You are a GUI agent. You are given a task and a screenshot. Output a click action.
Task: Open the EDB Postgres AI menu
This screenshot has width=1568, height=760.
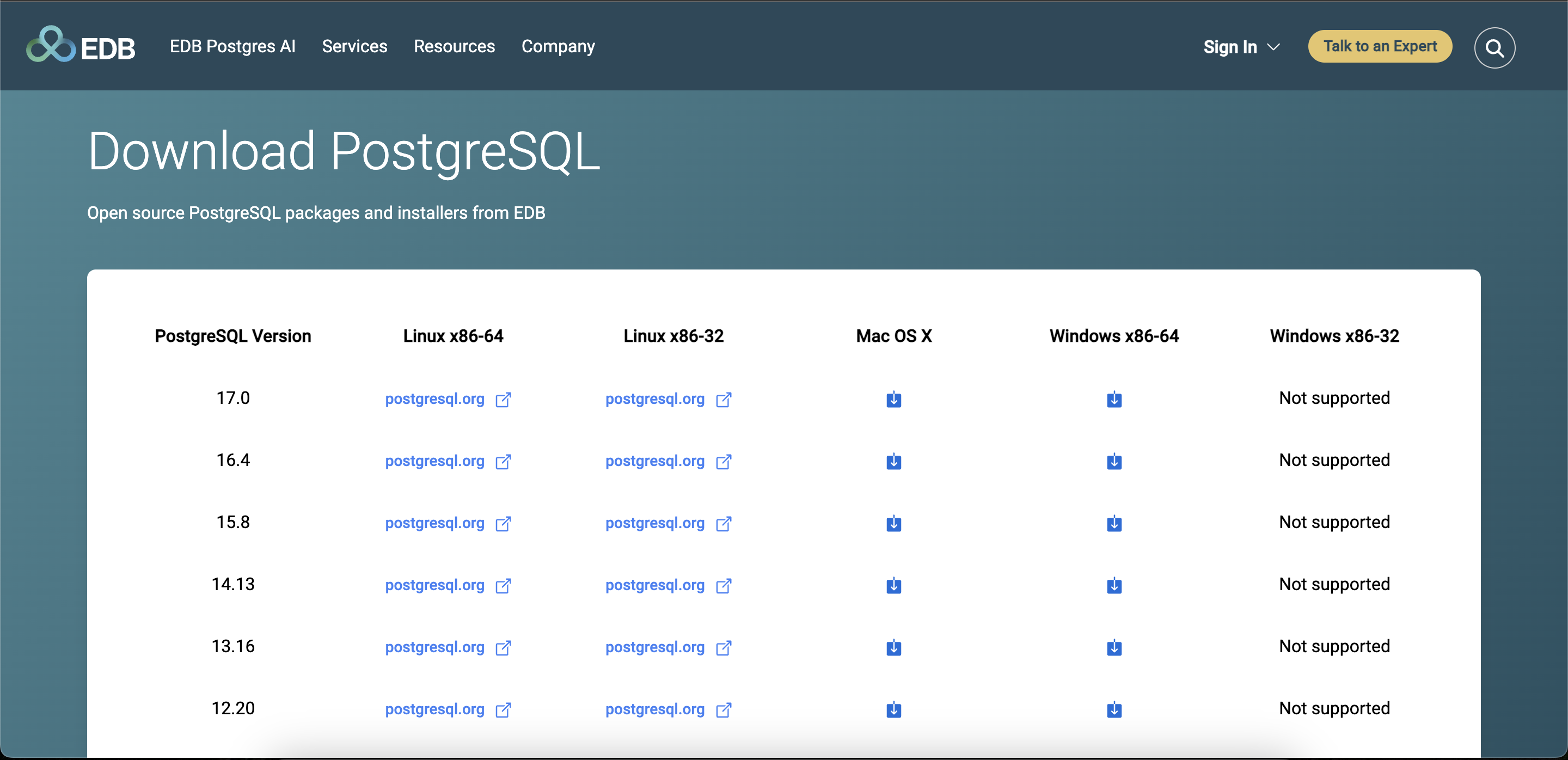click(x=232, y=46)
